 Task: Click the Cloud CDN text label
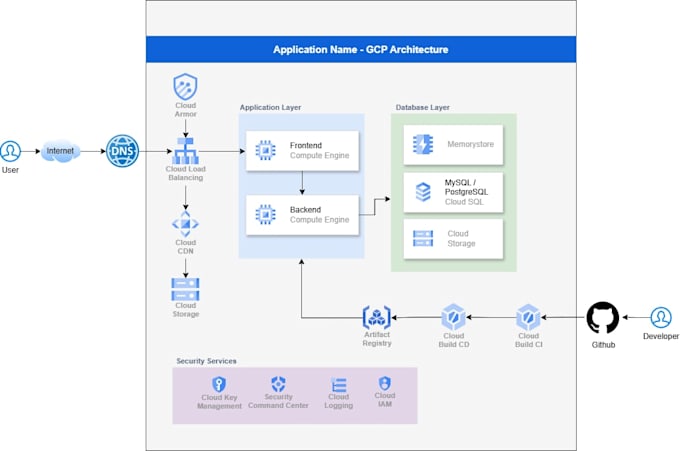tap(186, 247)
